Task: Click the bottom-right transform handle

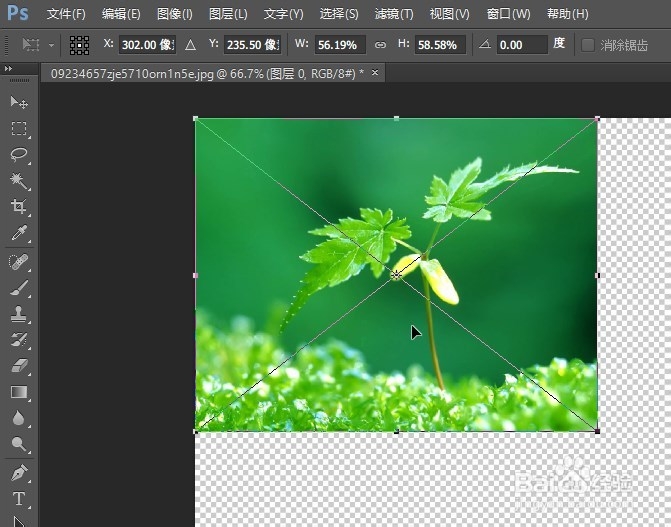Action: click(597, 431)
